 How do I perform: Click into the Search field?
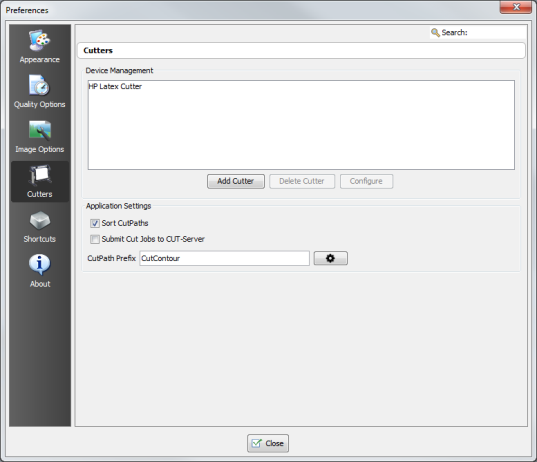pos(497,33)
